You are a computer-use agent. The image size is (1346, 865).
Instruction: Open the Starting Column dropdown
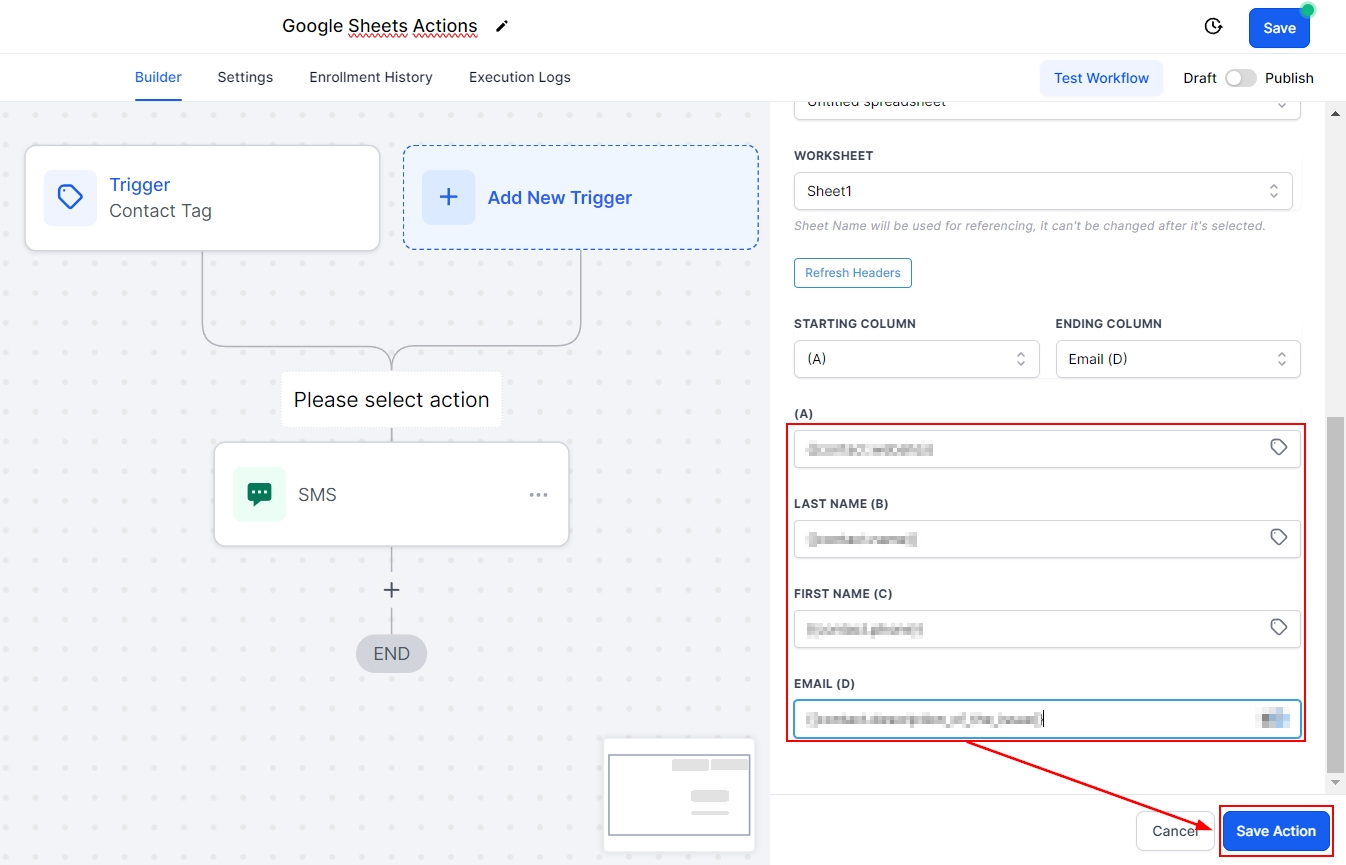click(916, 359)
